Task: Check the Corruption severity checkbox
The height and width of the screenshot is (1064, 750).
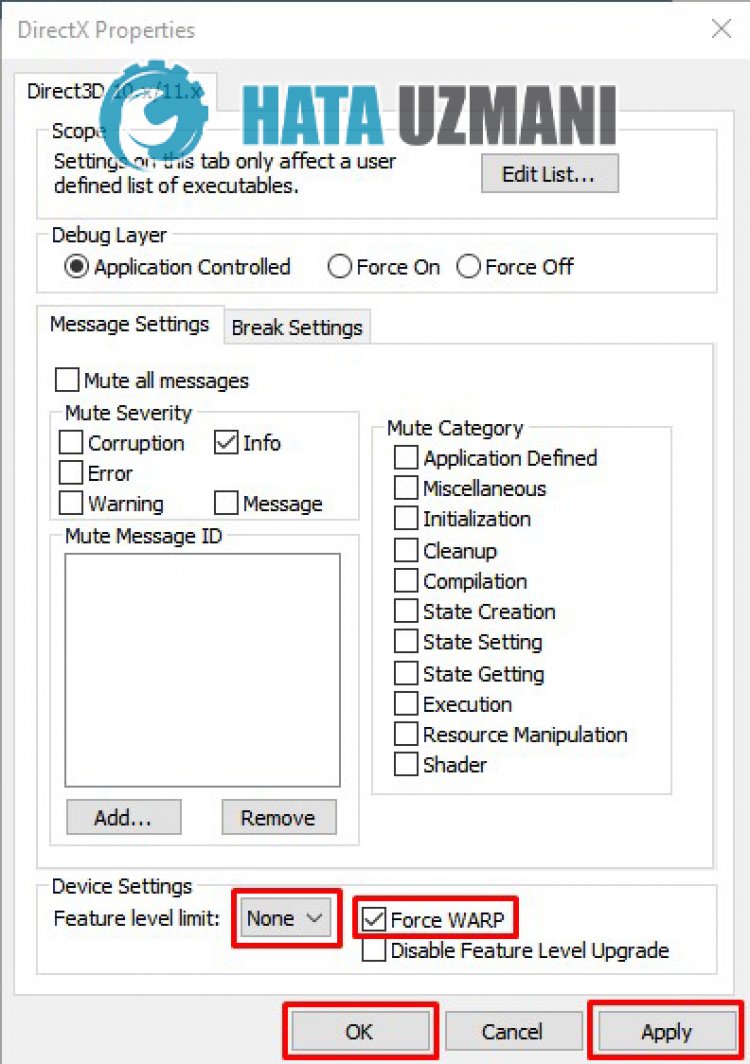Action: click(71, 443)
